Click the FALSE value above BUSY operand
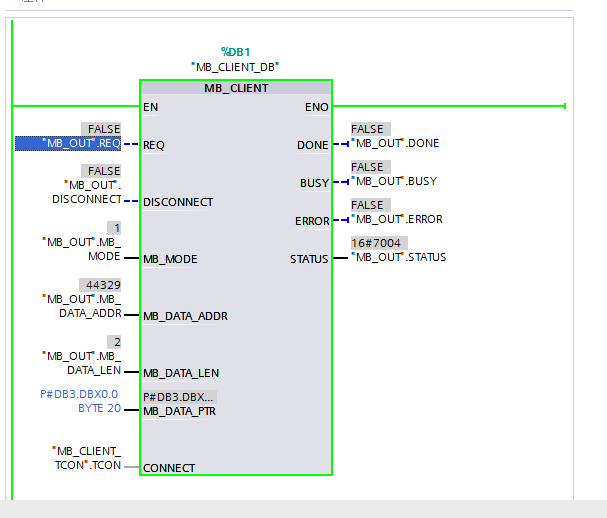The height and width of the screenshot is (518, 607). (x=370, y=167)
